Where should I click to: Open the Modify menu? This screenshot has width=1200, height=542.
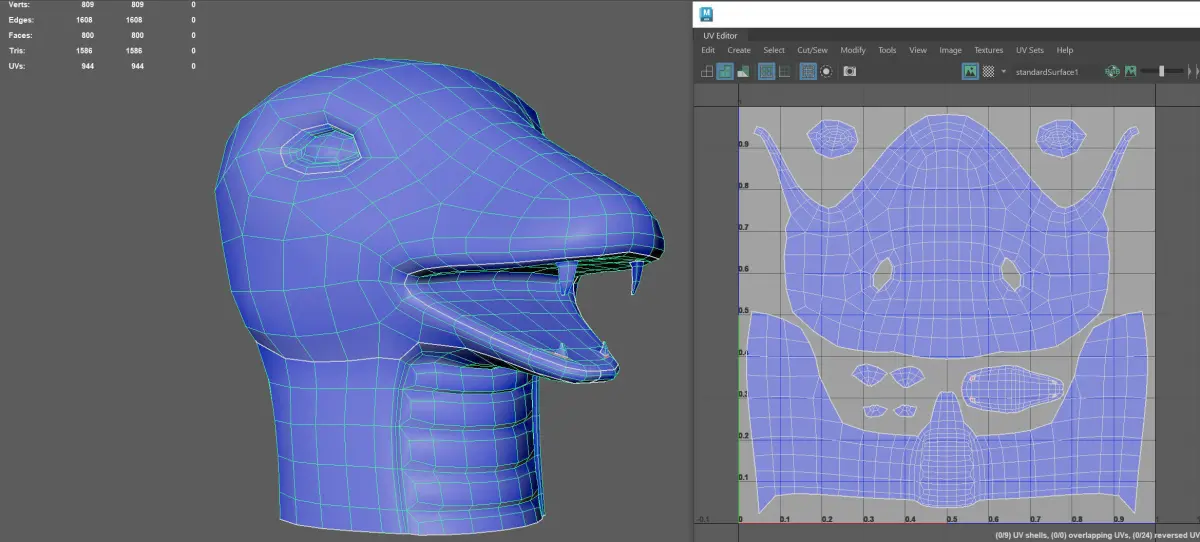click(x=853, y=50)
